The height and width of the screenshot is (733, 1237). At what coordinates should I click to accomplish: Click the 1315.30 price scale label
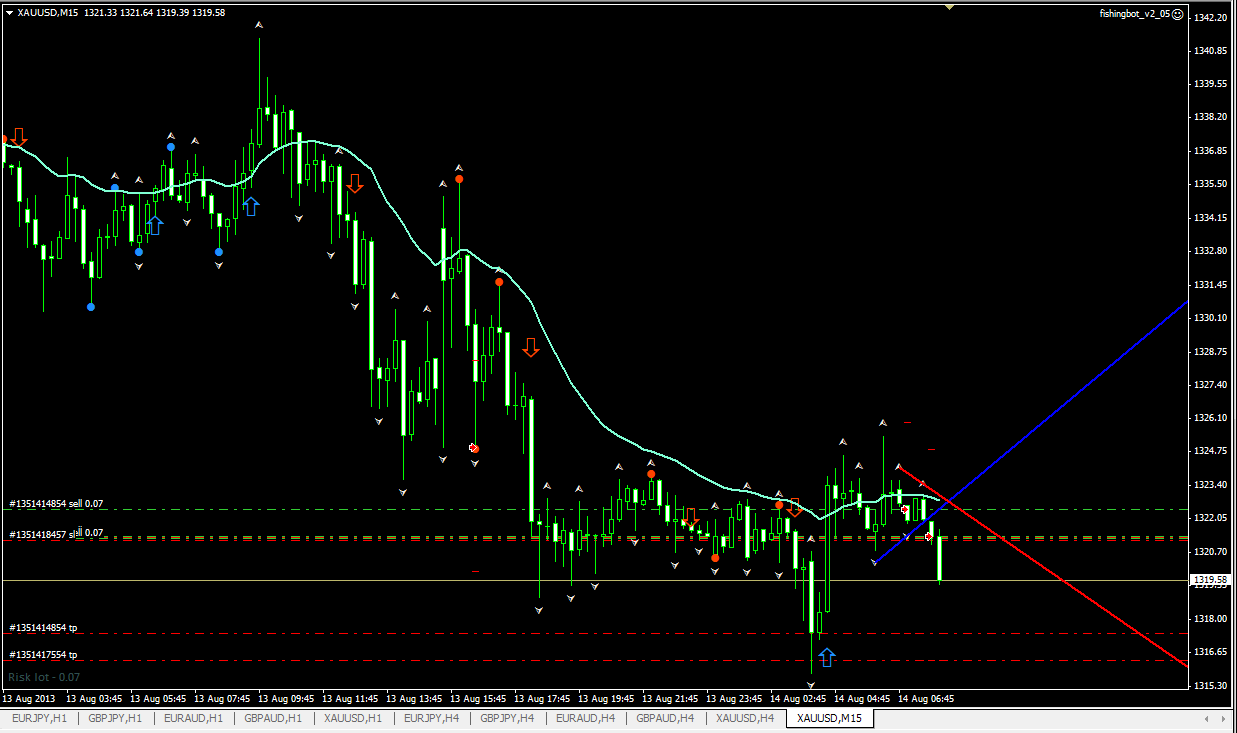1211,685
